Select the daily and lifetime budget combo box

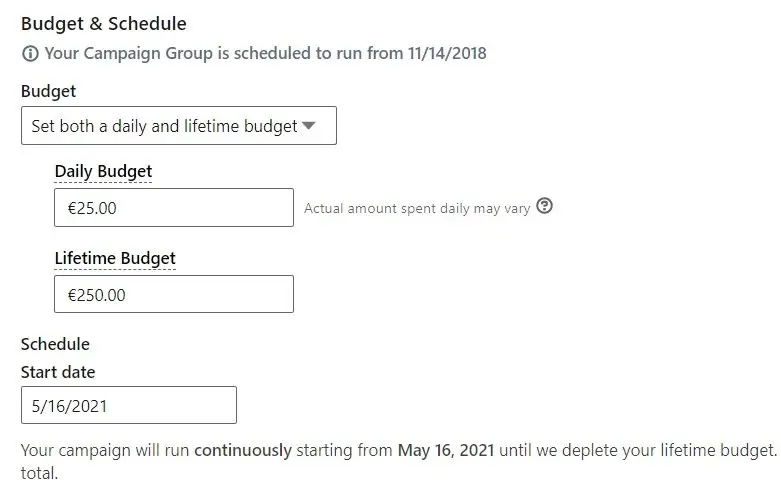179,125
